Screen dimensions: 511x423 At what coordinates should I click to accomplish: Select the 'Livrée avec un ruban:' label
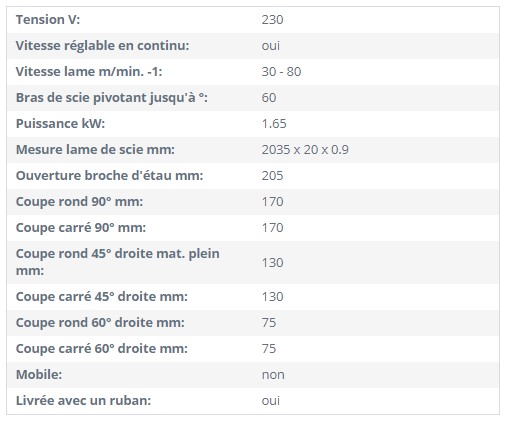coord(83,401)
